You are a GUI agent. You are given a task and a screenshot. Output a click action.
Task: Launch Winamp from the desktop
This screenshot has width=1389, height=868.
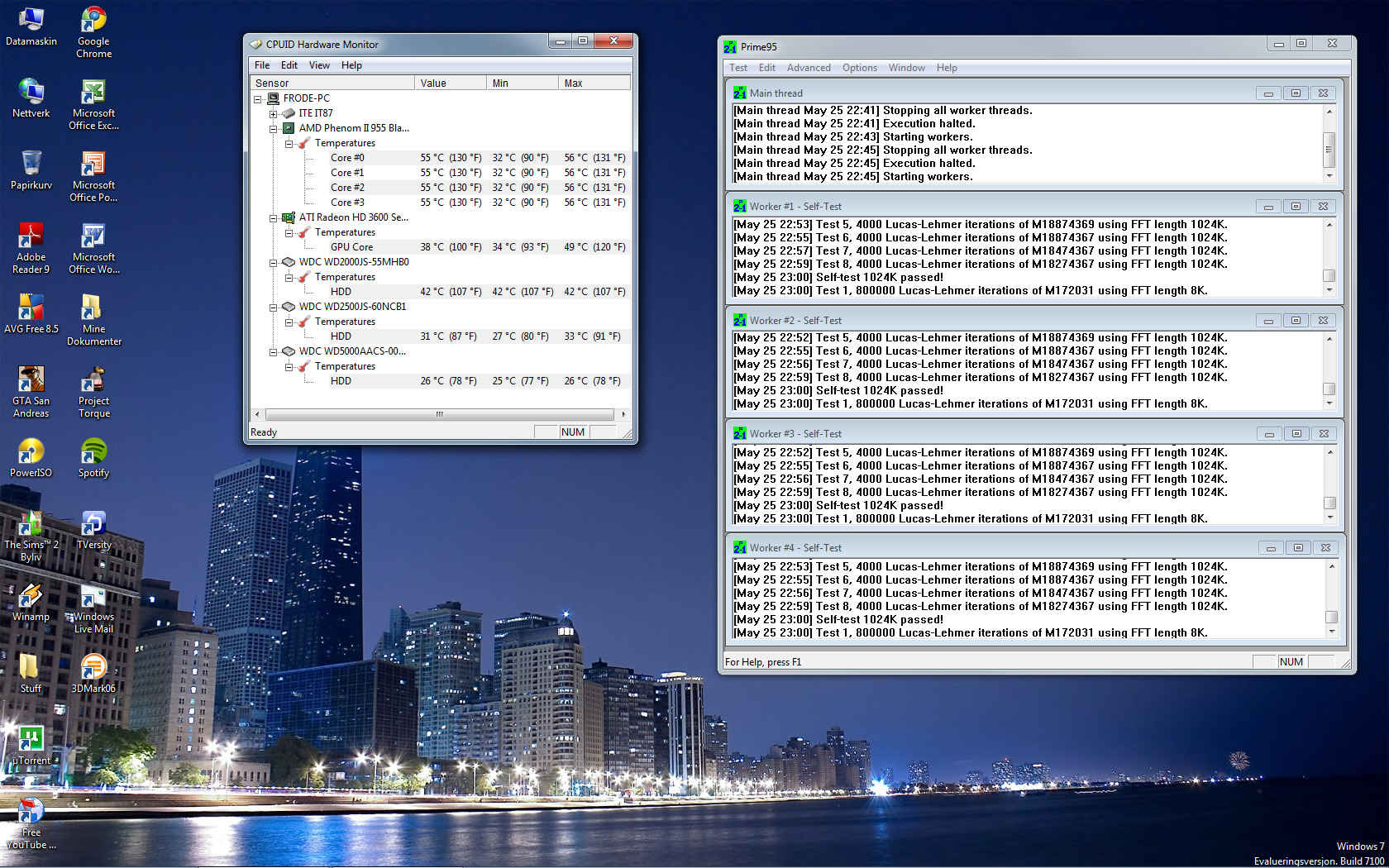coord(31,602)
